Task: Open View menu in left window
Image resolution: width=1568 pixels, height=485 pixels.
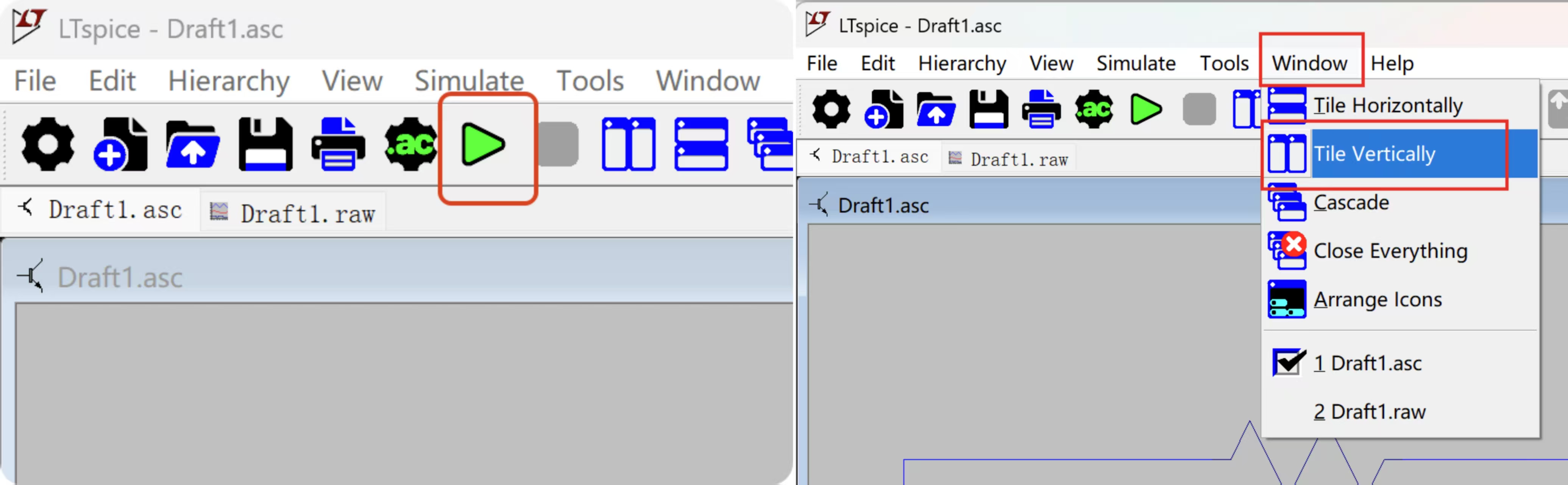Action: click(x=352, y=80)
